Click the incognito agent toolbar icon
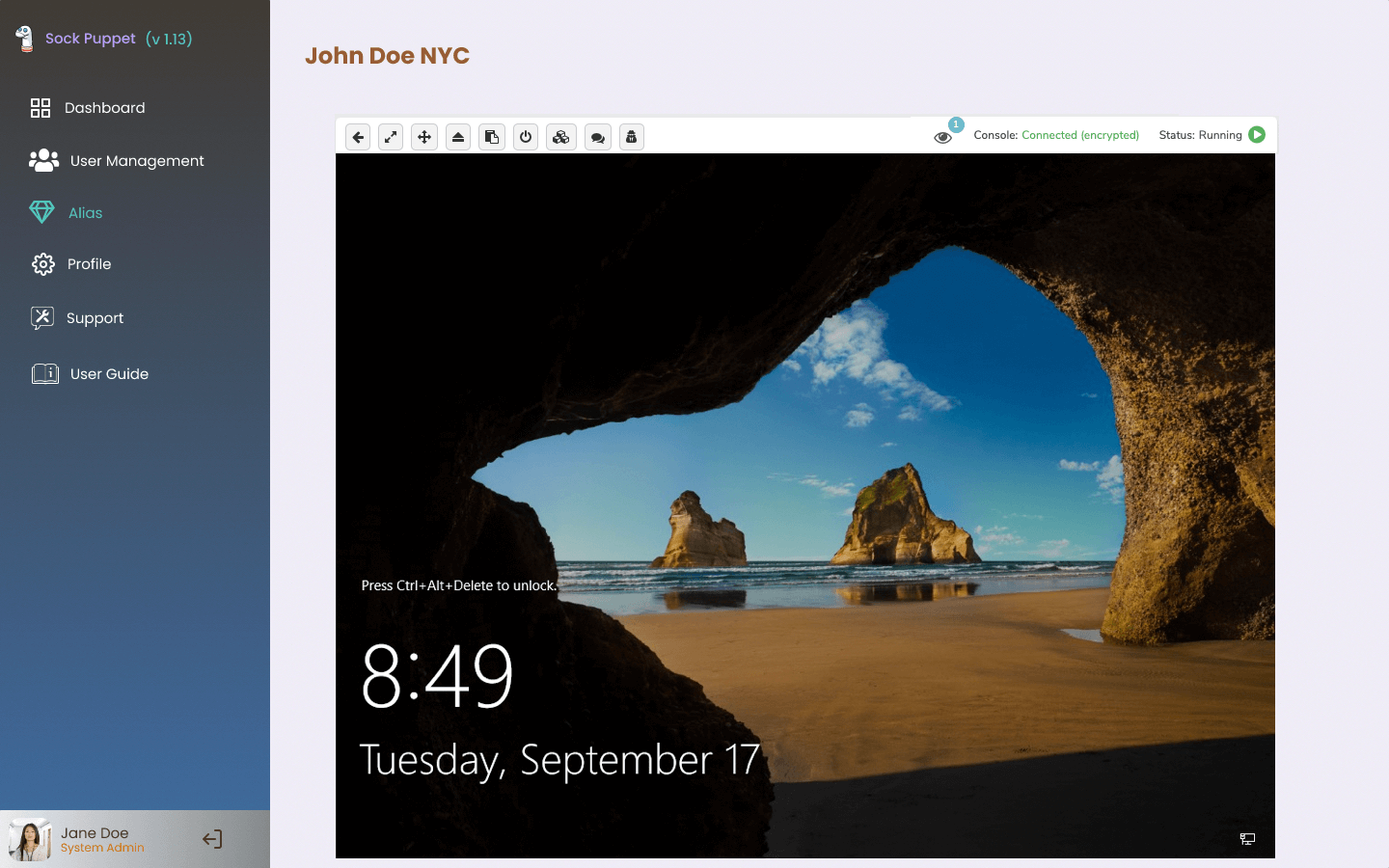The image size is (1389, 868). [632, 137]
